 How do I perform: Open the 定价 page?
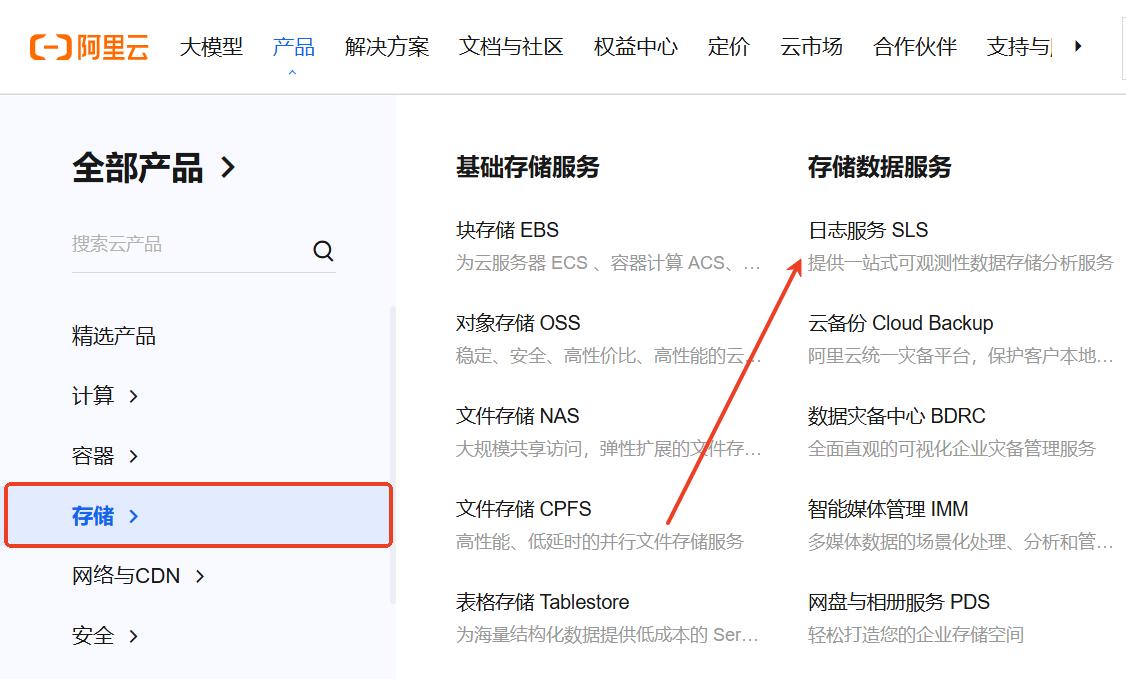(728, 46)
